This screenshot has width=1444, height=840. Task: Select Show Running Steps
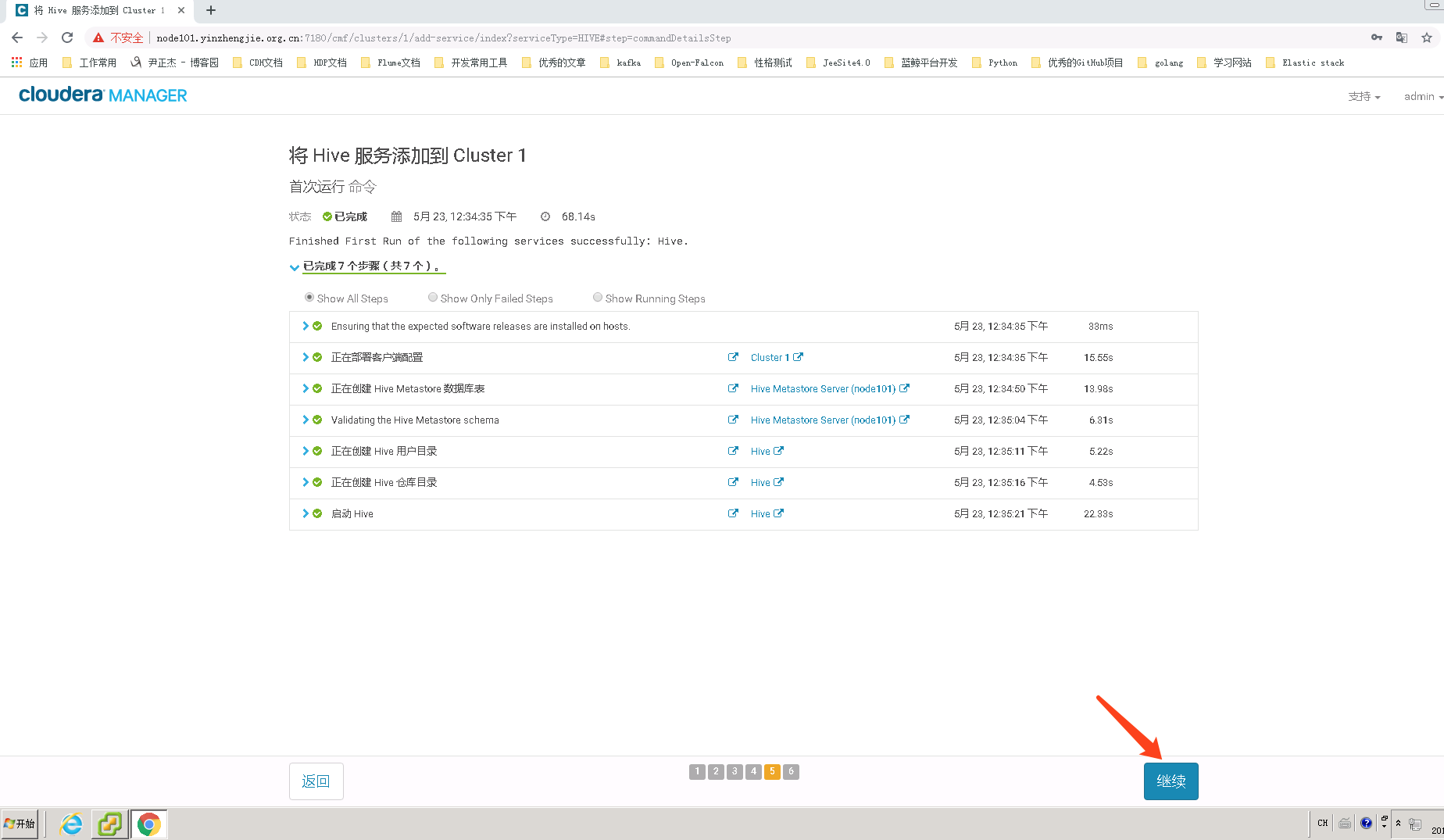coord(597,297)
